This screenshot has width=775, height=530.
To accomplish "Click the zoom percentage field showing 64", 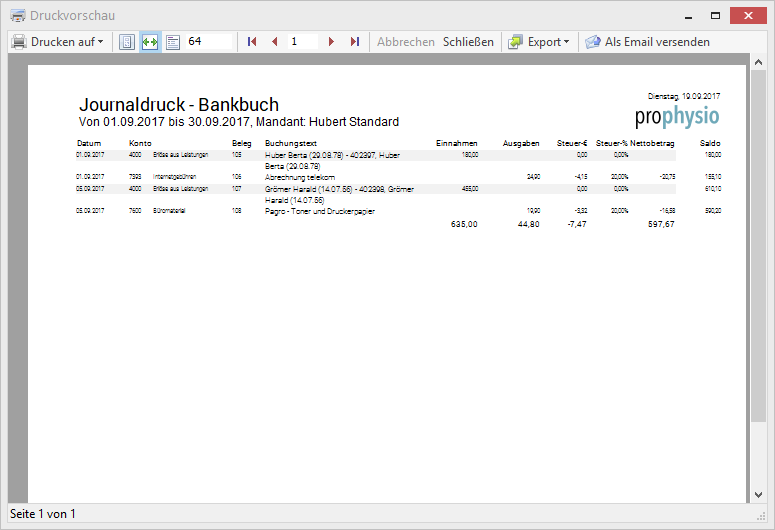I will pos(208,42).
